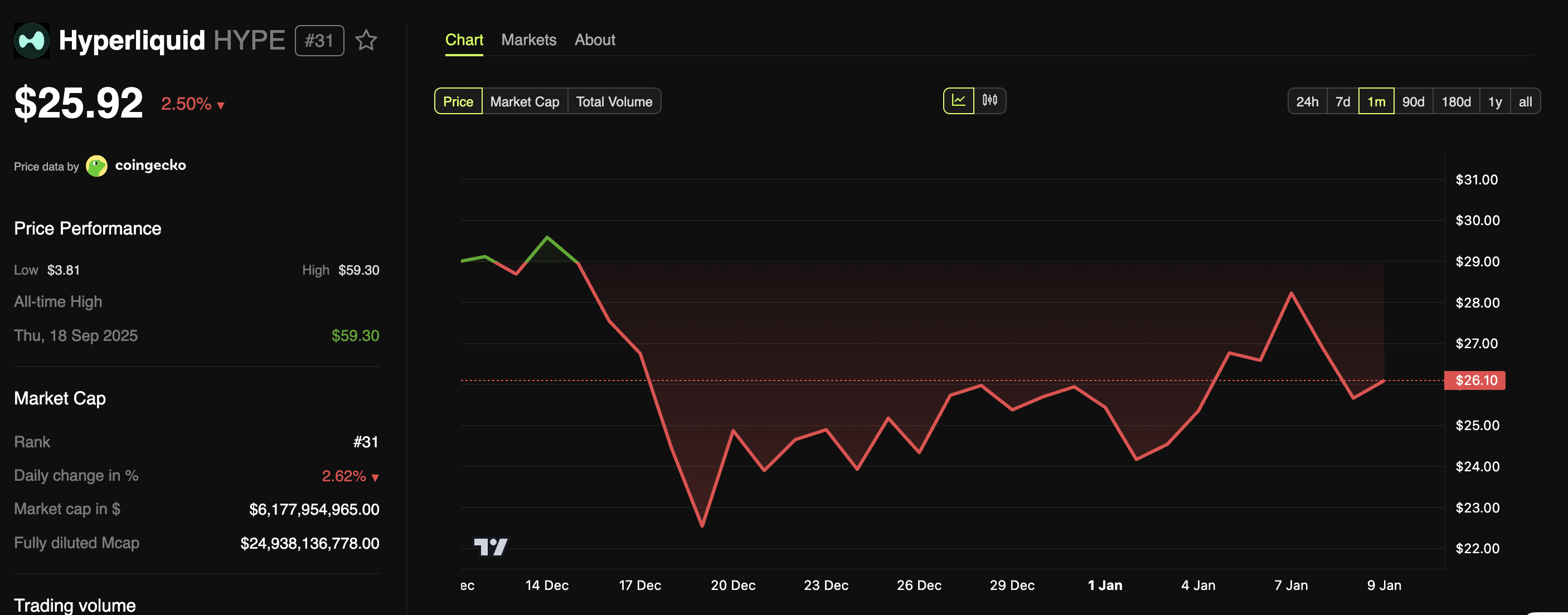The height and width of the screenshot is (615, 1568).
Task: Switch to candlestick chart icon
Action: click(990, 101)
